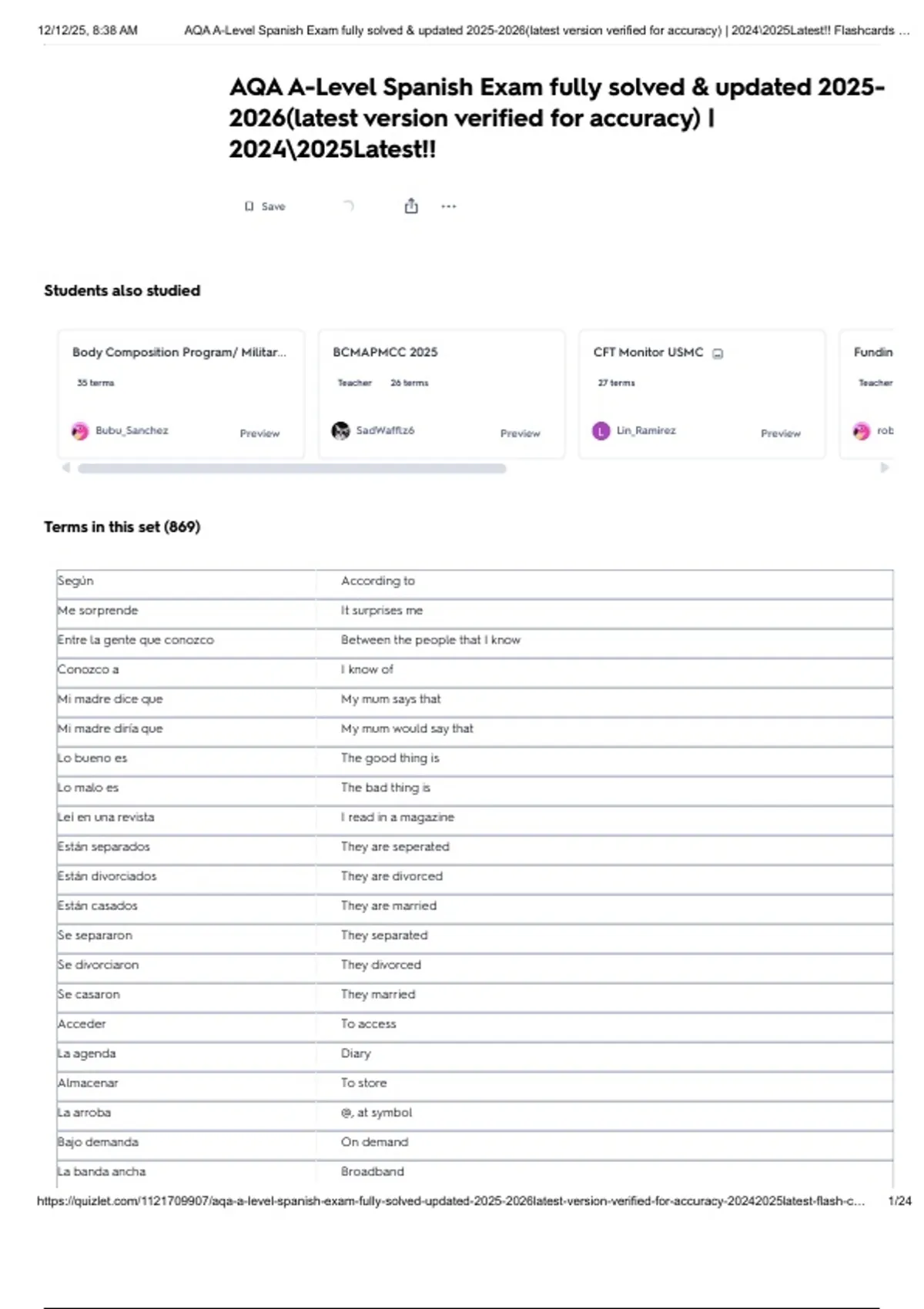Open the BCMAPMCC 2025 card title

point(385,352)
